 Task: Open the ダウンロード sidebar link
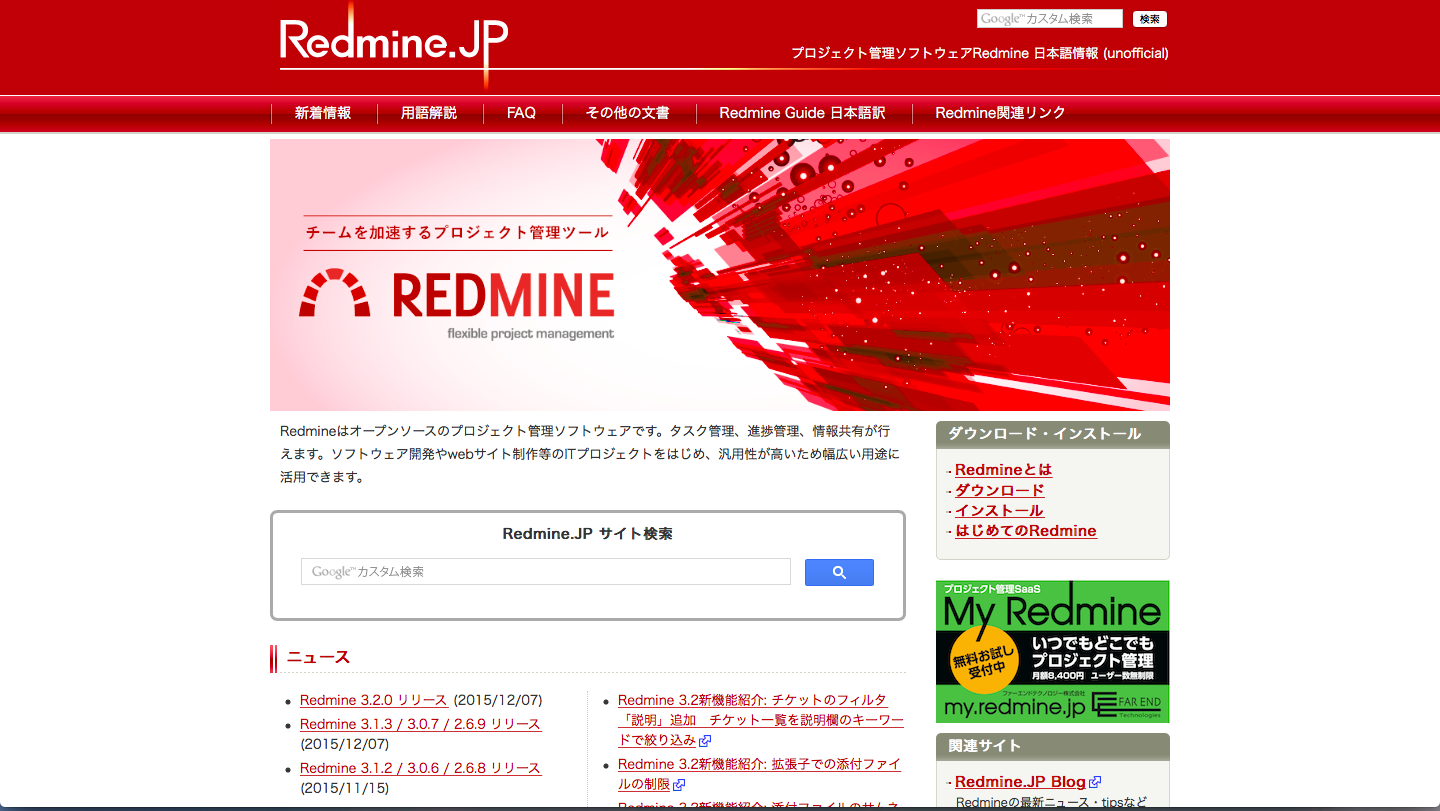[999, 490]
